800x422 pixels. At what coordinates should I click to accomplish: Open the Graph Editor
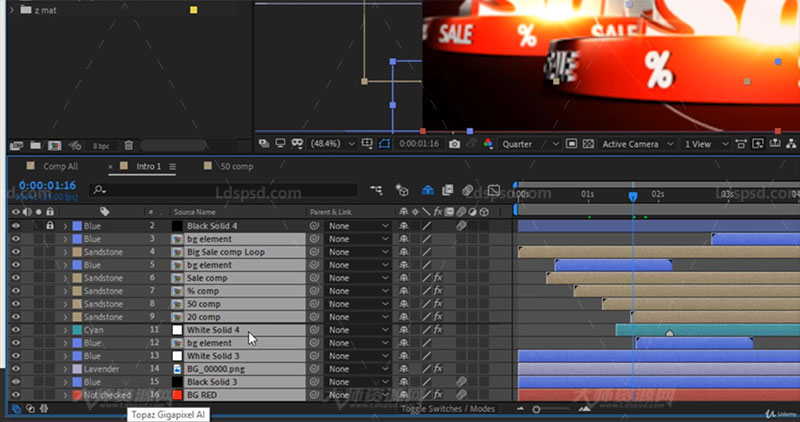[x=493, y=190]
